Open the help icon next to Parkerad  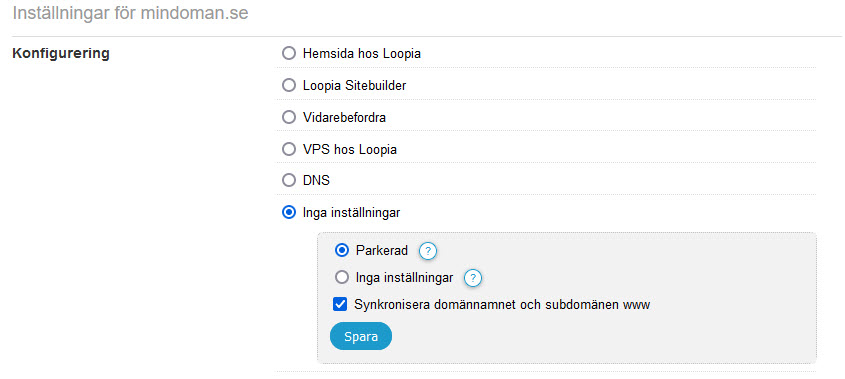427,251
